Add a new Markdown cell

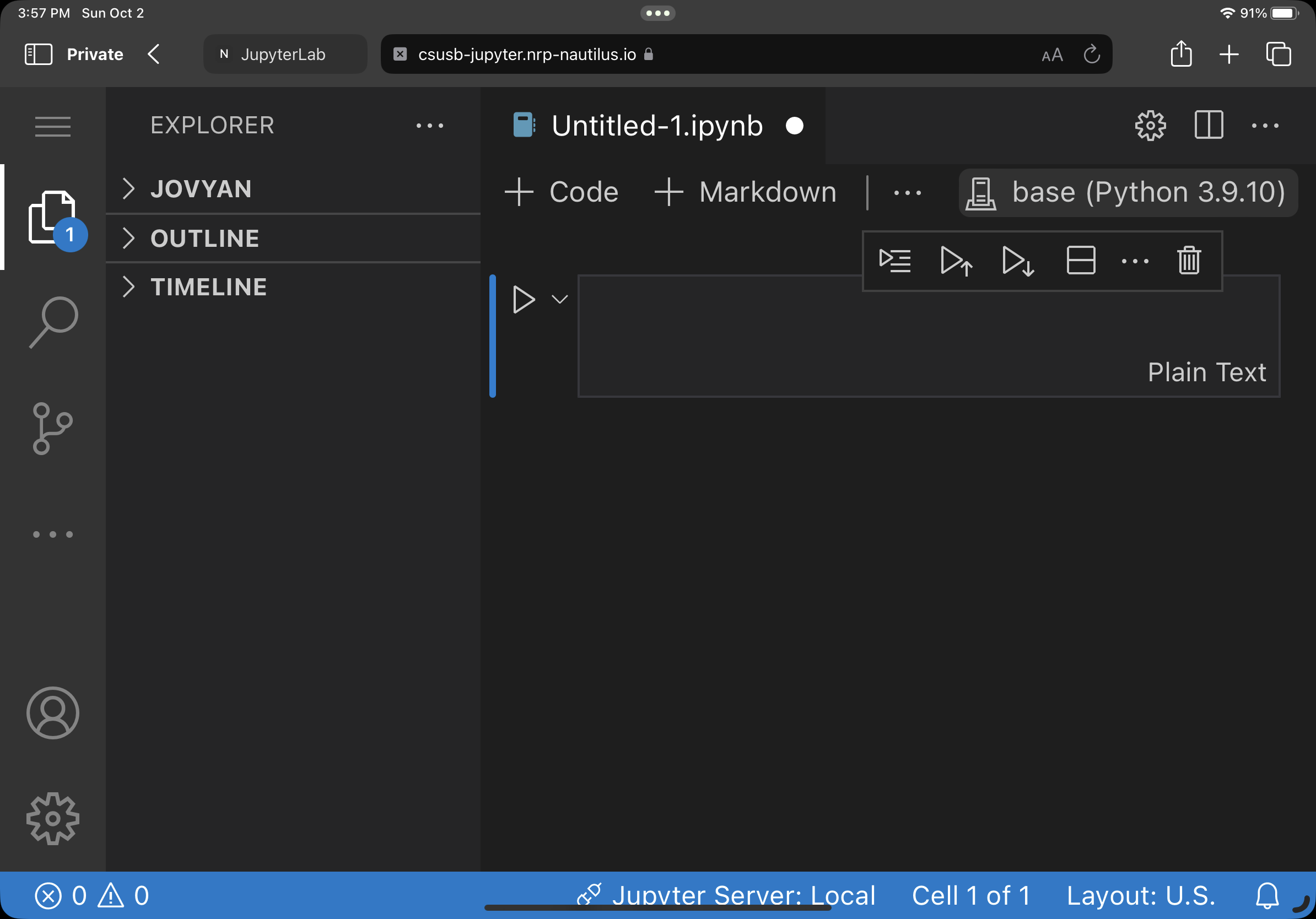745,191
